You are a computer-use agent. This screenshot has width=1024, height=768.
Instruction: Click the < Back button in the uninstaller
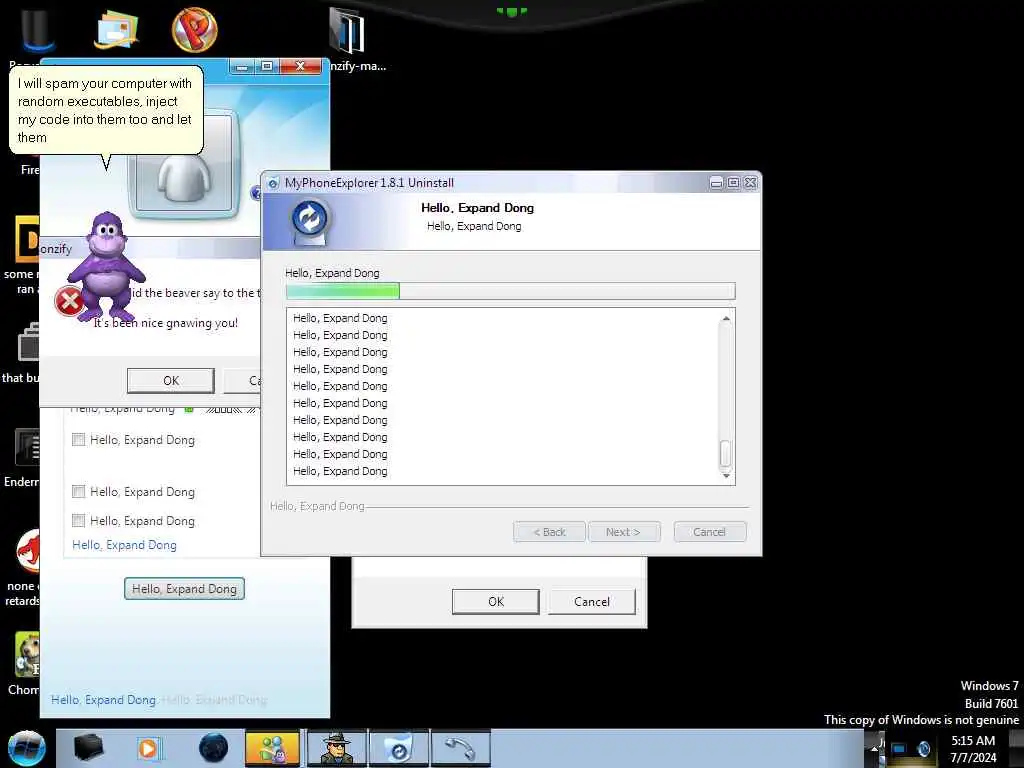549,532
